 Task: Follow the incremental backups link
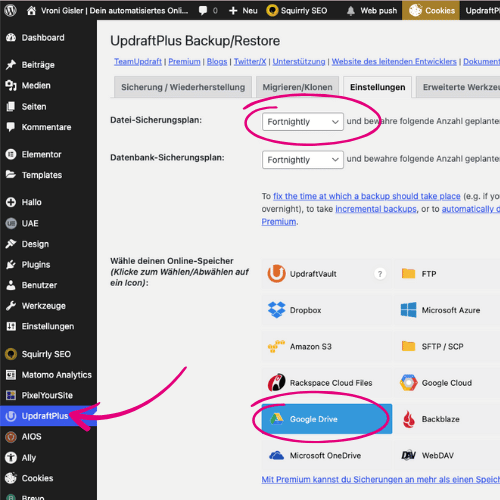click(x=376, y=209)
